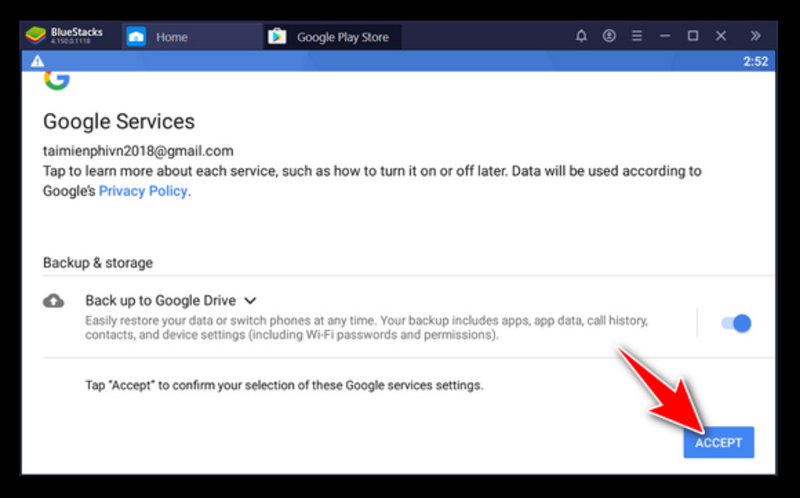Screen dimensions: 800x498
Task: Click the 2:52 clock in status bar
Action: pyautogui.click(x=755, y=61)
